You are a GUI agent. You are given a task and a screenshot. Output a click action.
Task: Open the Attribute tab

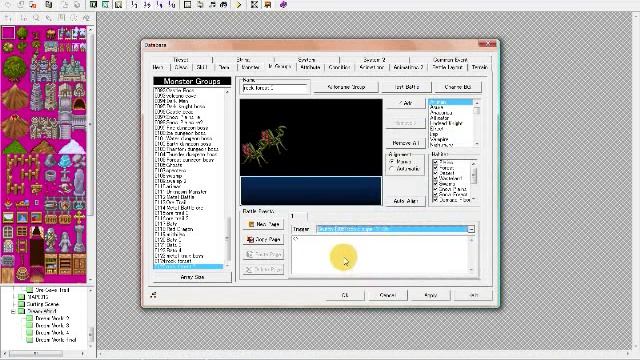[310, 67]
